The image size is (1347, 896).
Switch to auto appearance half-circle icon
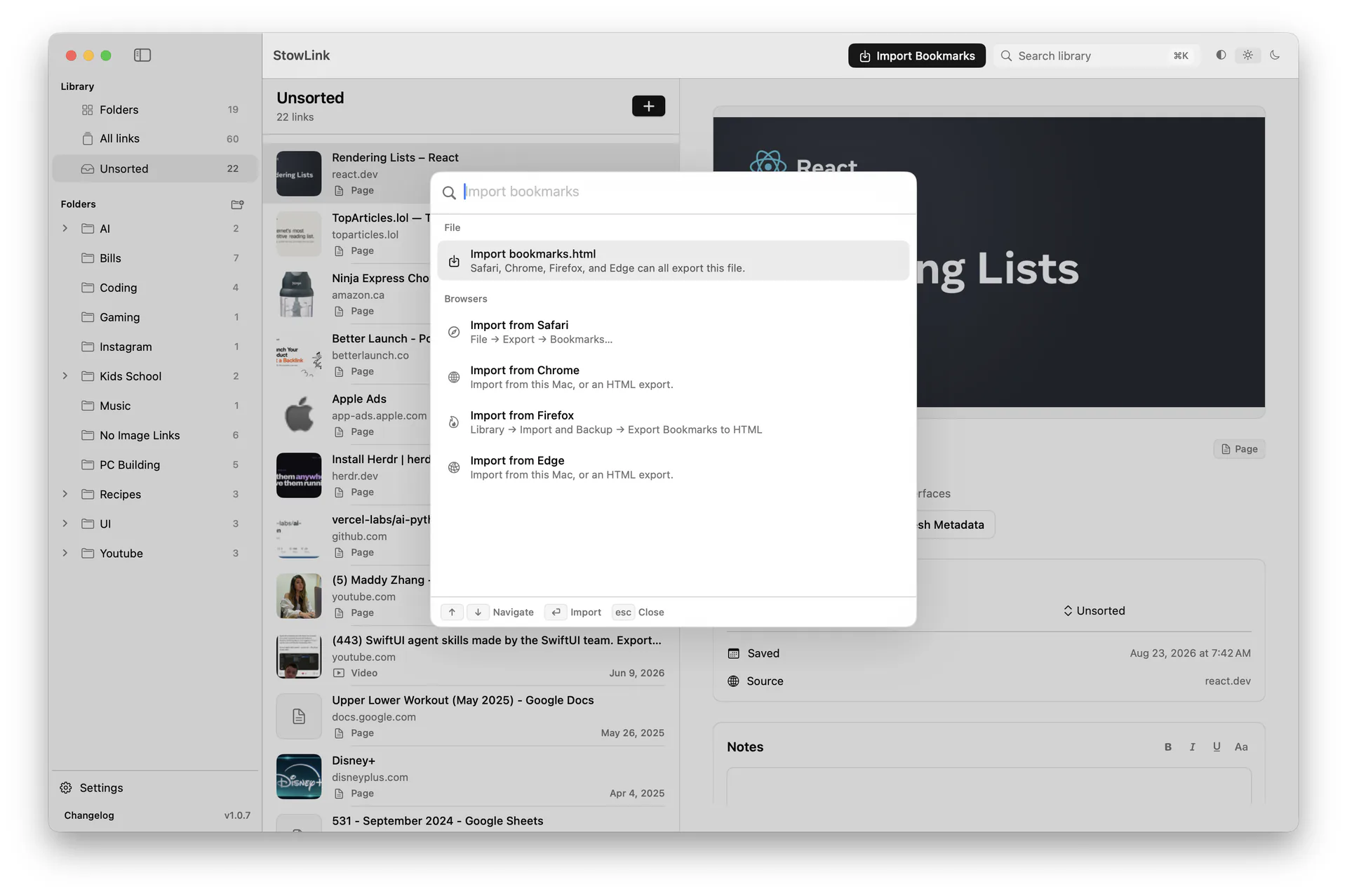[x=1221, y=55]
